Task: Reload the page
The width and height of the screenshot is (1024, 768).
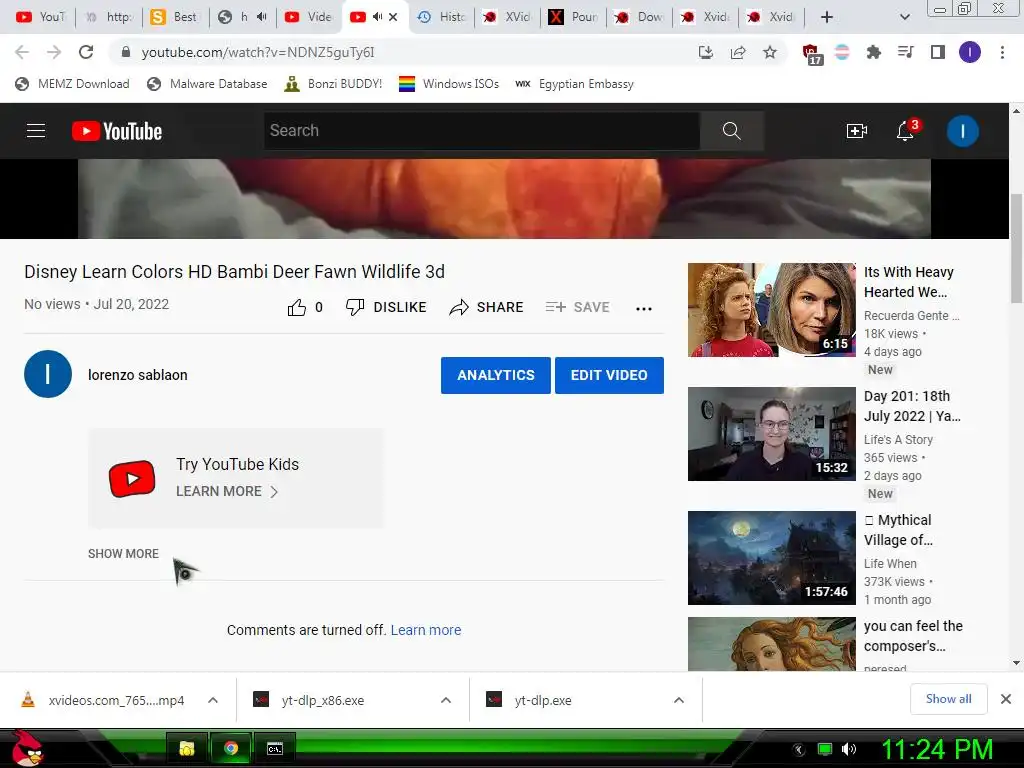Action: 86,52
